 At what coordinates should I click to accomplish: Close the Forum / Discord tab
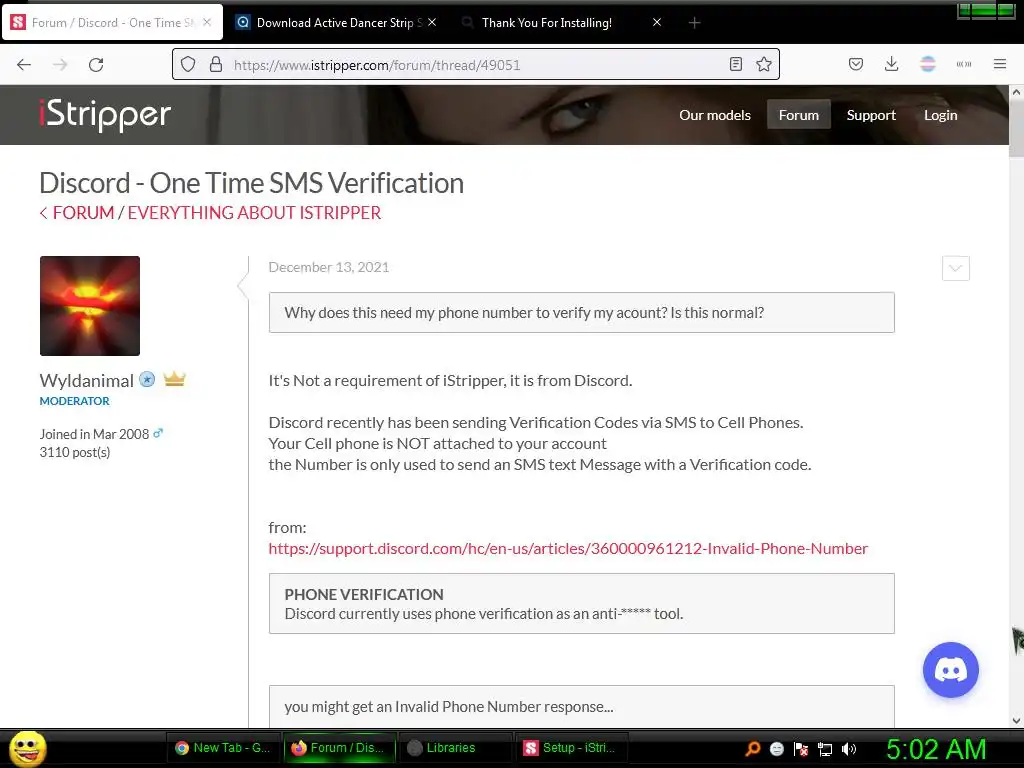(207, 22)
